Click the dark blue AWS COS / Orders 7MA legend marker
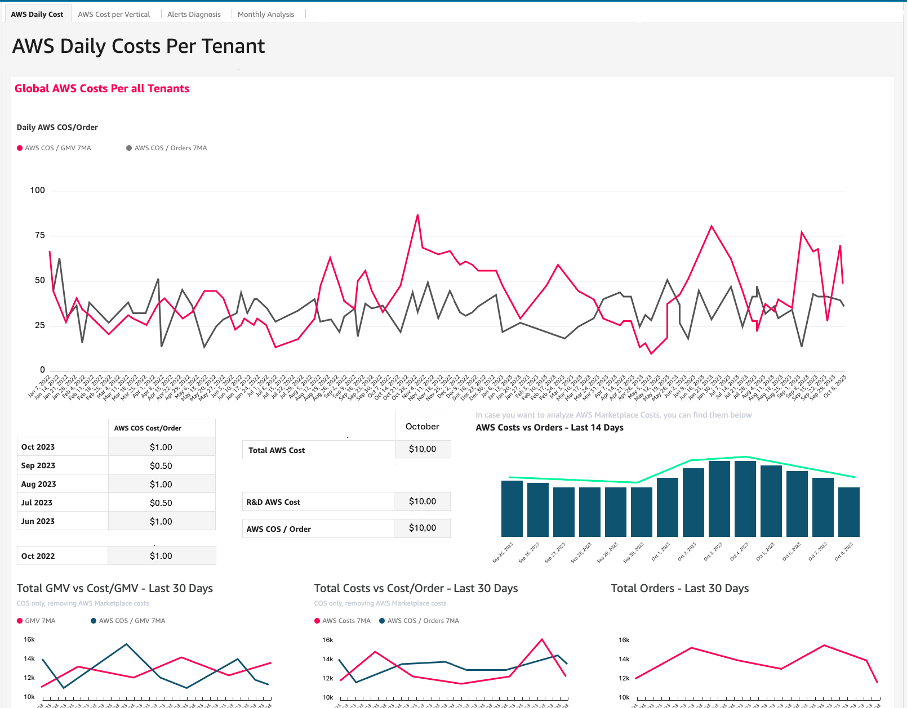This screenshot has width=908, height=708. click(x=380, y=621)
